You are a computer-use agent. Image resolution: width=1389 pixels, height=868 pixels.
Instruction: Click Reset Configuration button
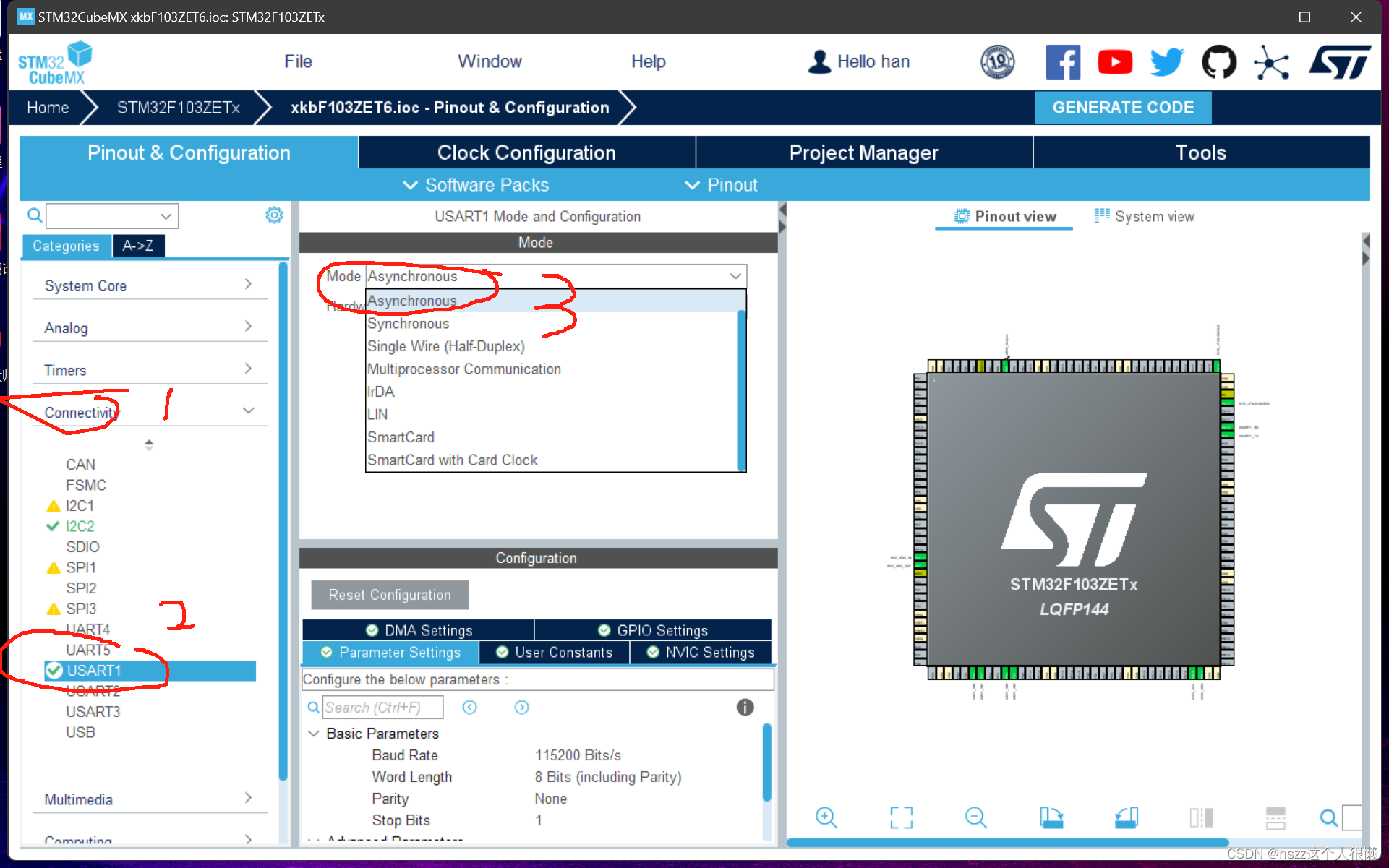[x=390, y=595]
